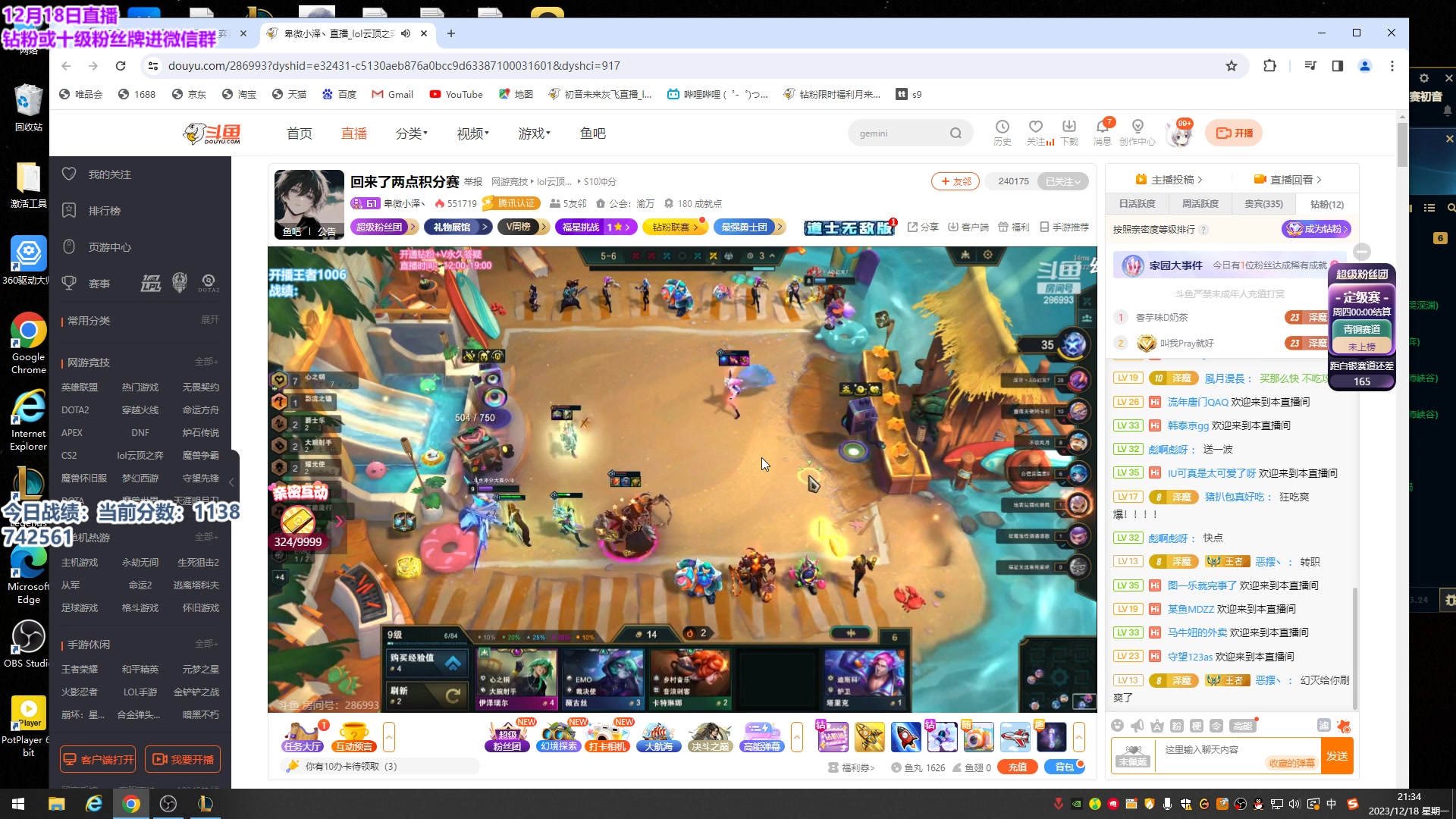Open the viewing history clock icon
The image size is (1456, 819).
click(x=1002, y=127)
